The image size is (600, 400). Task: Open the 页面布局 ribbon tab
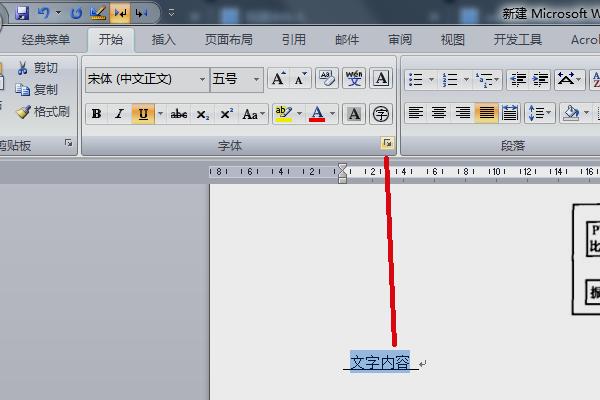tap(228, 40)
